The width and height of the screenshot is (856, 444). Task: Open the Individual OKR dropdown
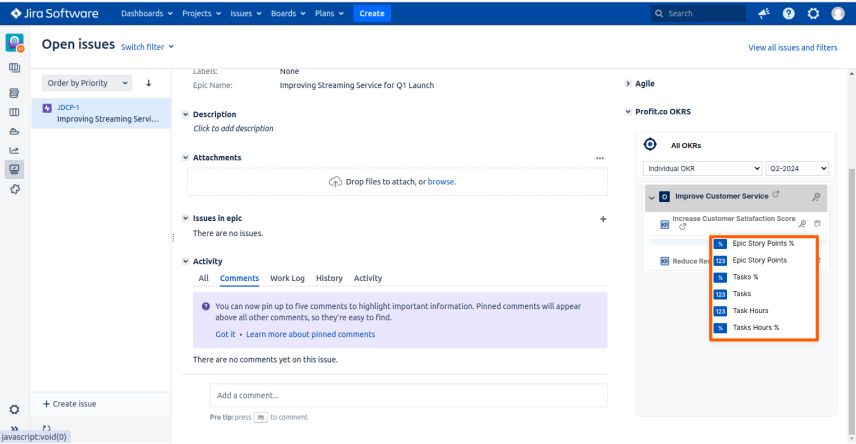703,168
